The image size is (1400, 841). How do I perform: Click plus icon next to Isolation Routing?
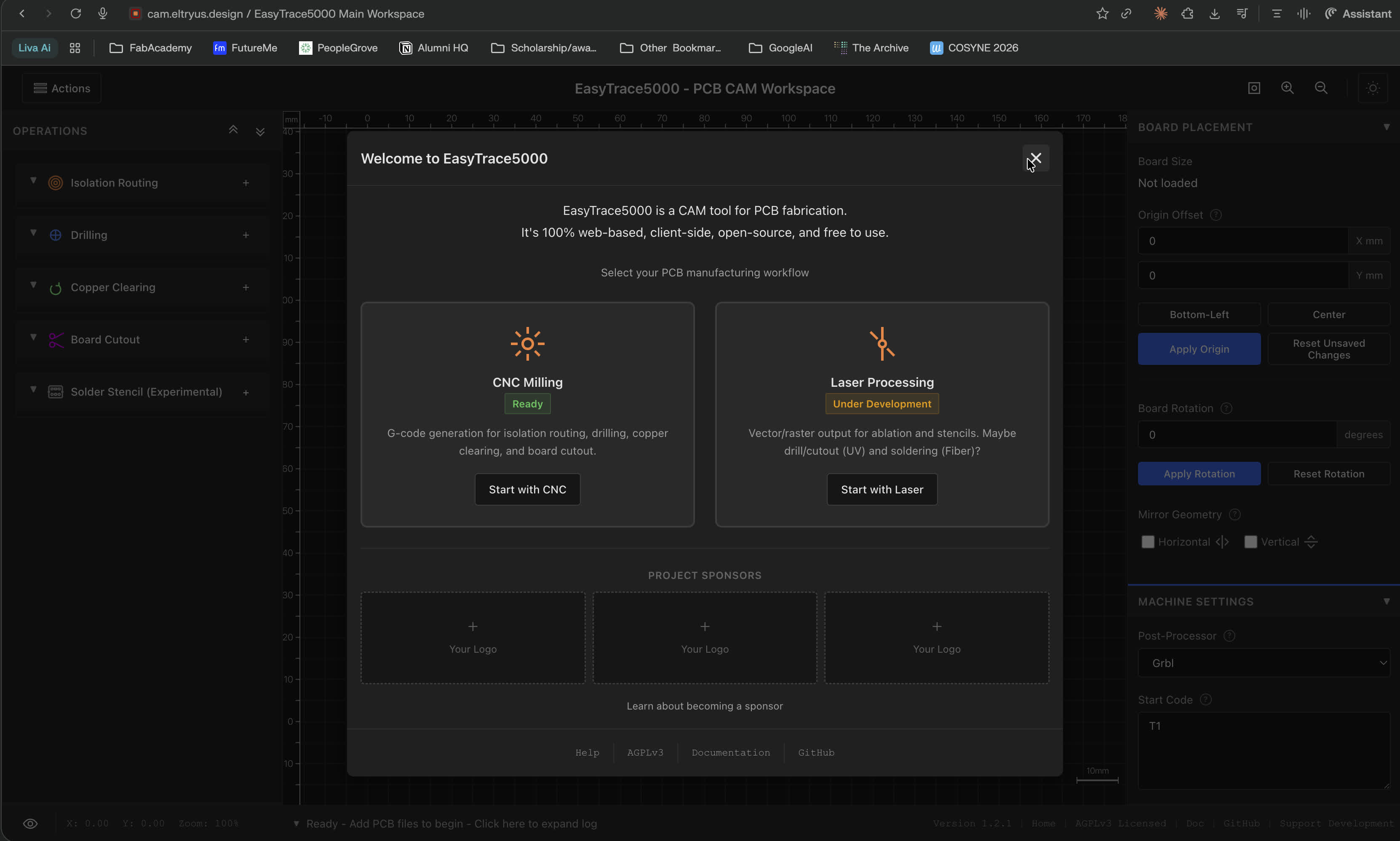246,183
